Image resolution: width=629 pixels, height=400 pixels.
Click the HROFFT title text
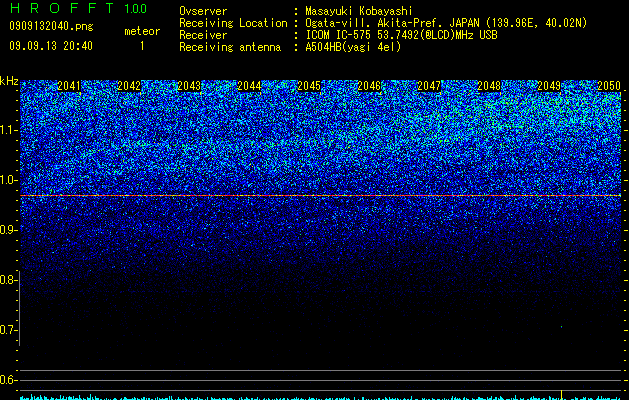62,8
